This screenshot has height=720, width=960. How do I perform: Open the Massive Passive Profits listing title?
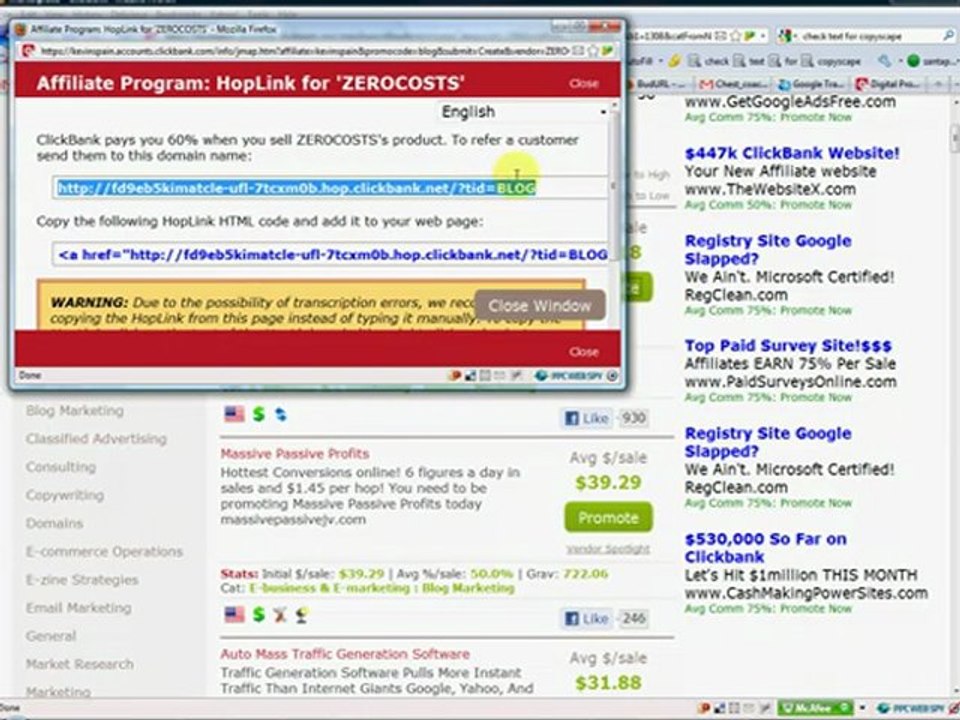point(294,454)
